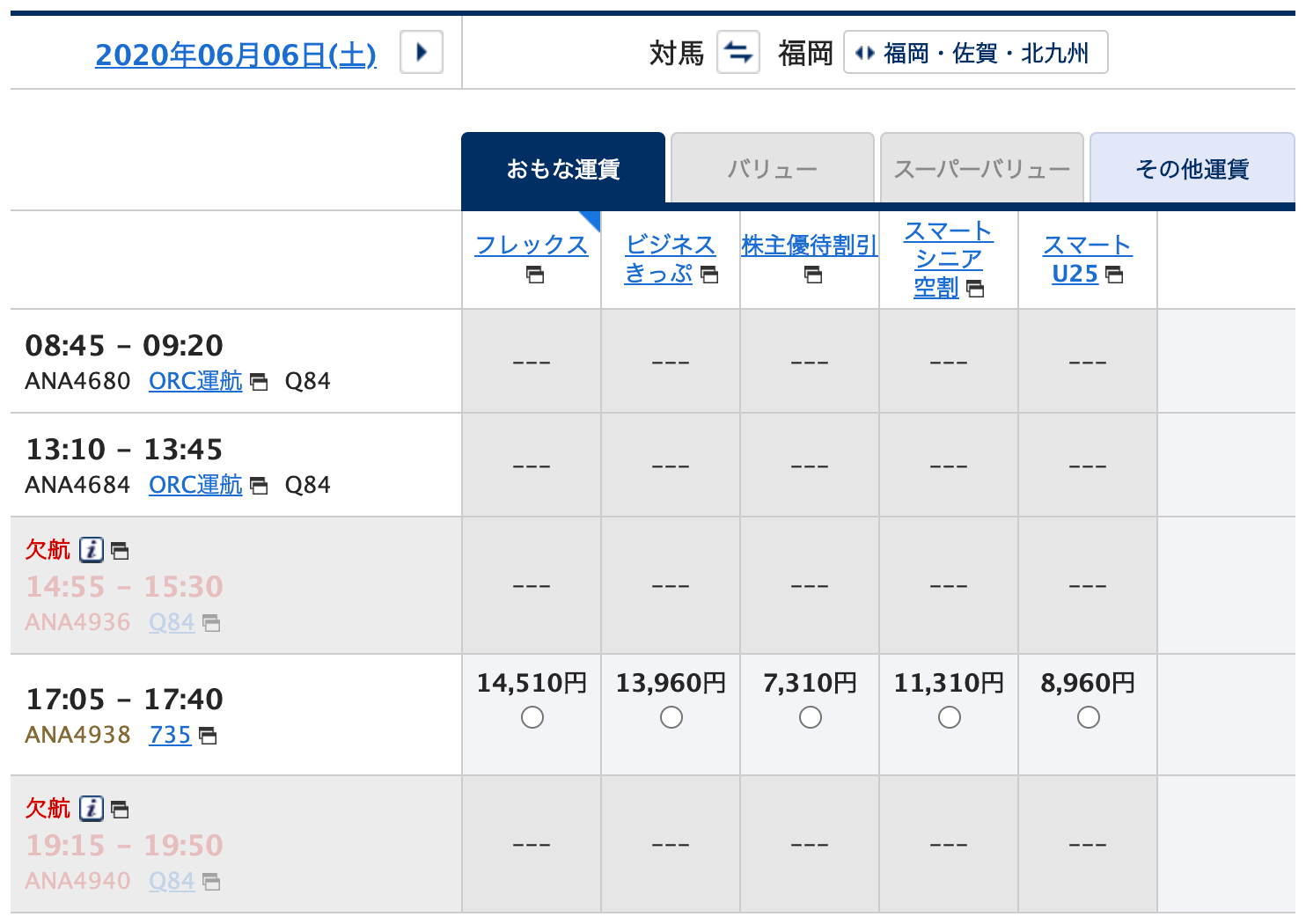
Task: Click the 08:45 - 09:20 flight time
Action: pyautogui.click(x=124, y=345)
